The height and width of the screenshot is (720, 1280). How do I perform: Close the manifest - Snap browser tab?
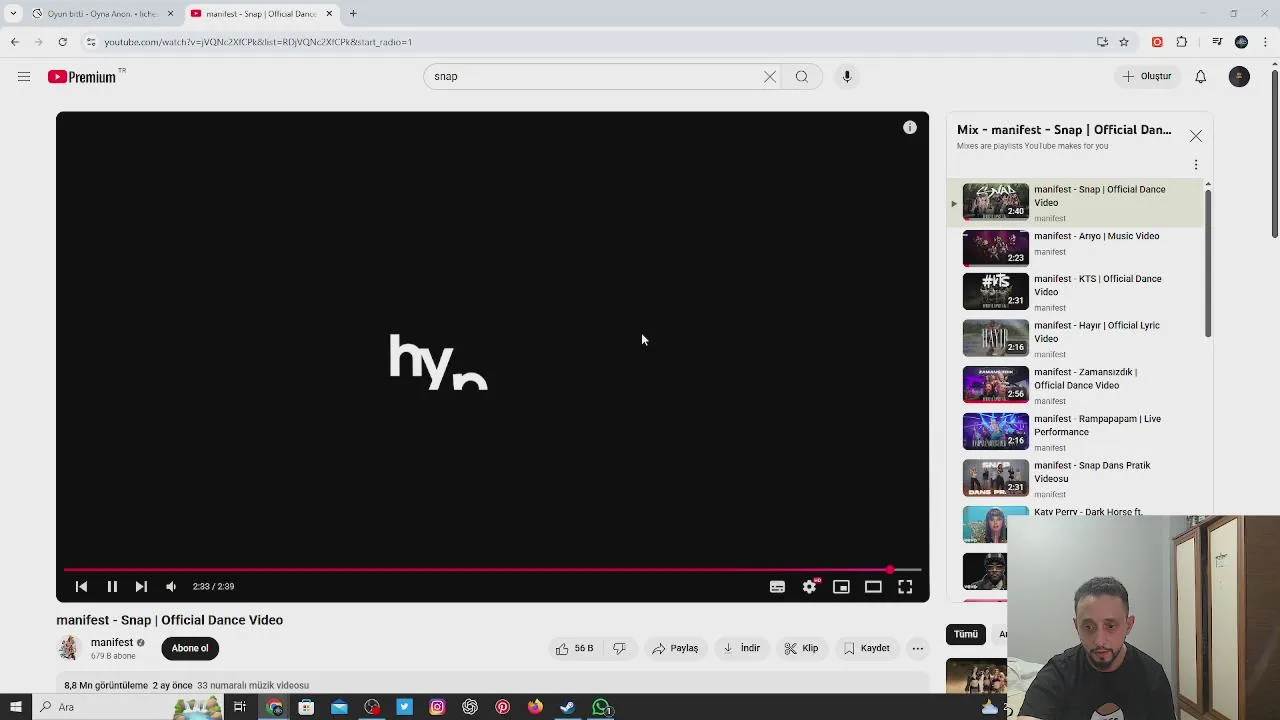point(329,14)
